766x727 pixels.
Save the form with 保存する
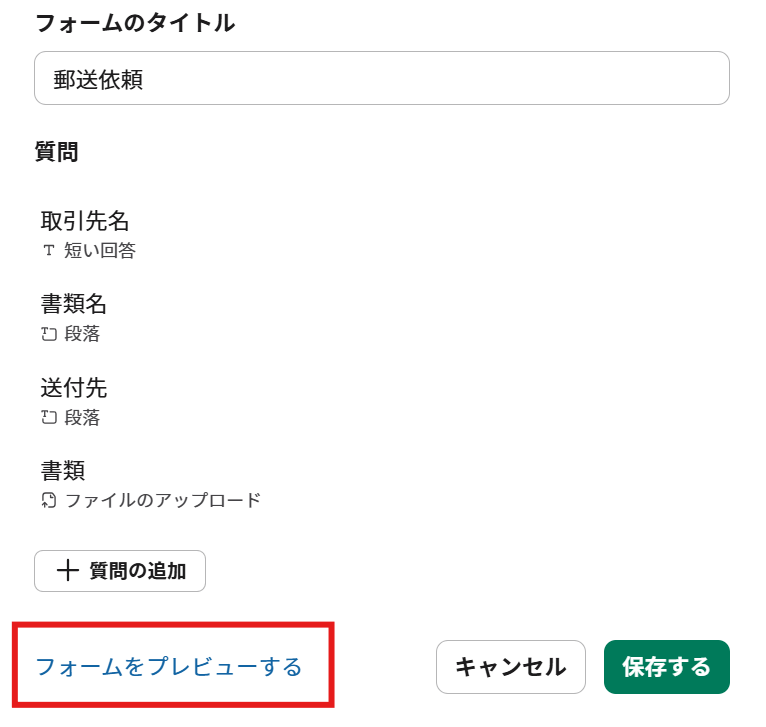(x=666, y=667)
